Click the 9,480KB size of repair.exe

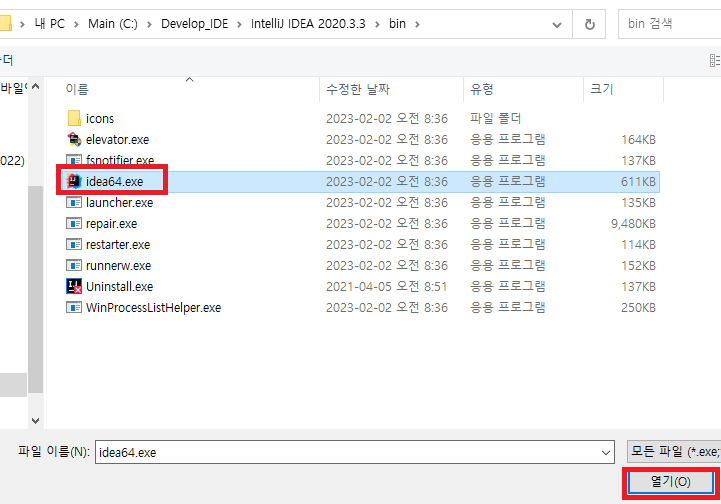pyautogui.click(x=633, y=224)
